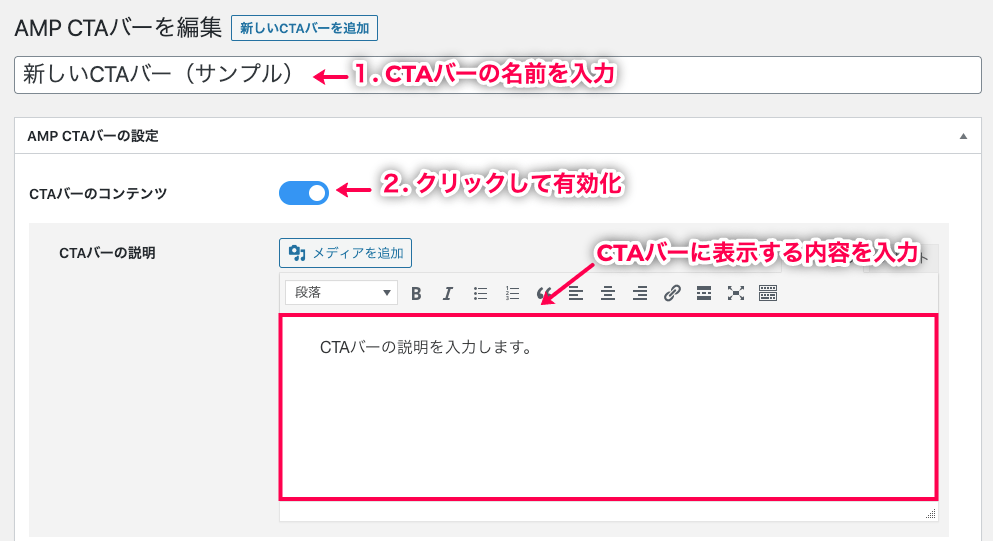Align text center
The height and width of the screenshot is (541, 993).
[608, 293]
